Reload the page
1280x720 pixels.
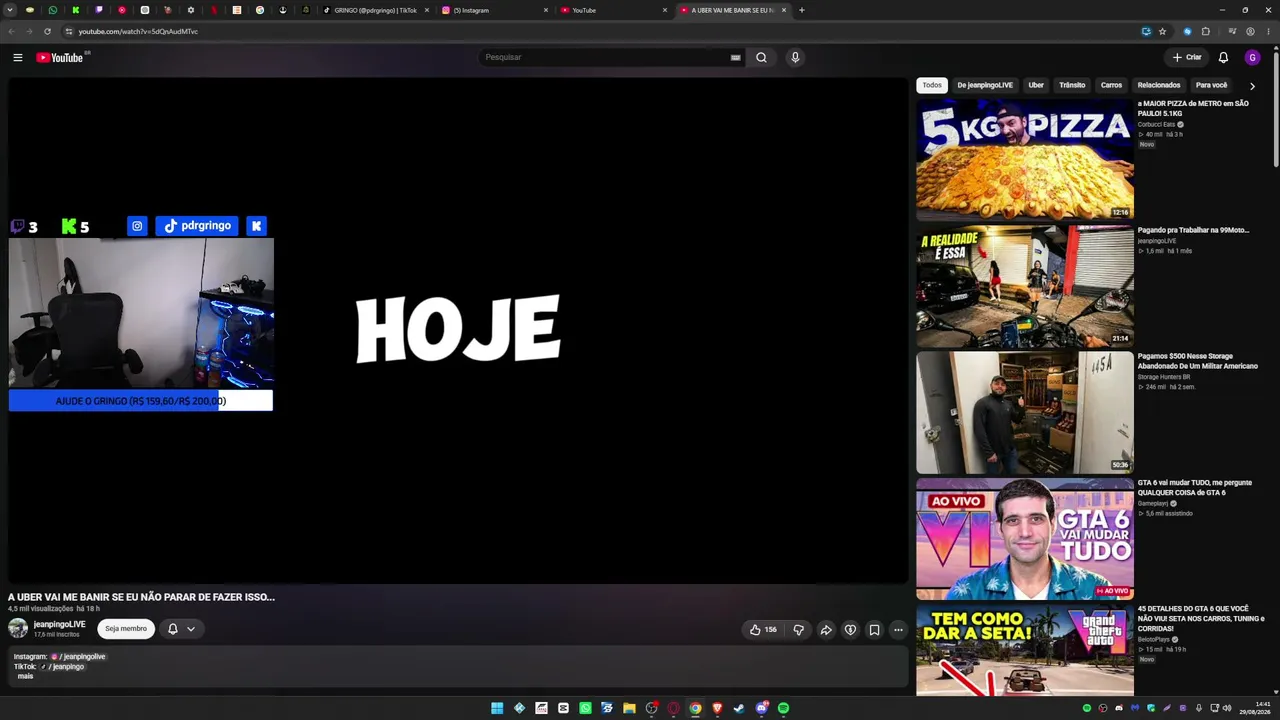[x=47, y=31]
